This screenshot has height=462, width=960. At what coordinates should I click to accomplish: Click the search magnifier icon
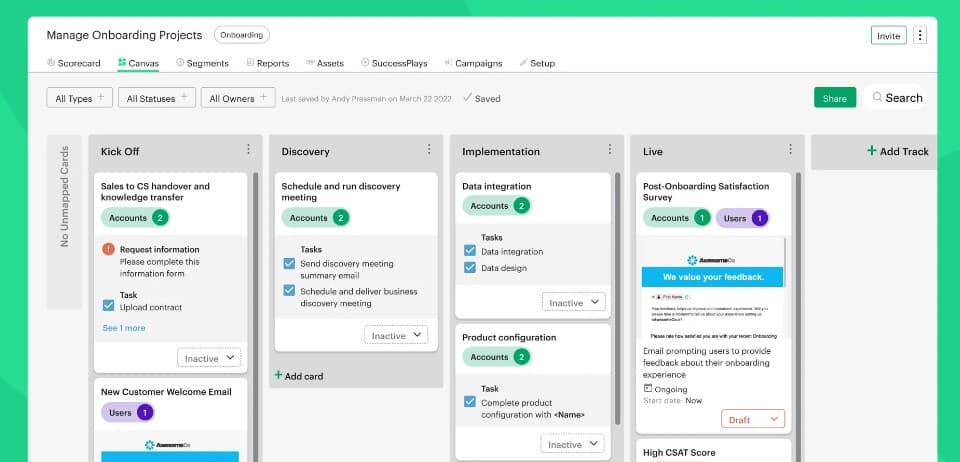coord(877,97)
